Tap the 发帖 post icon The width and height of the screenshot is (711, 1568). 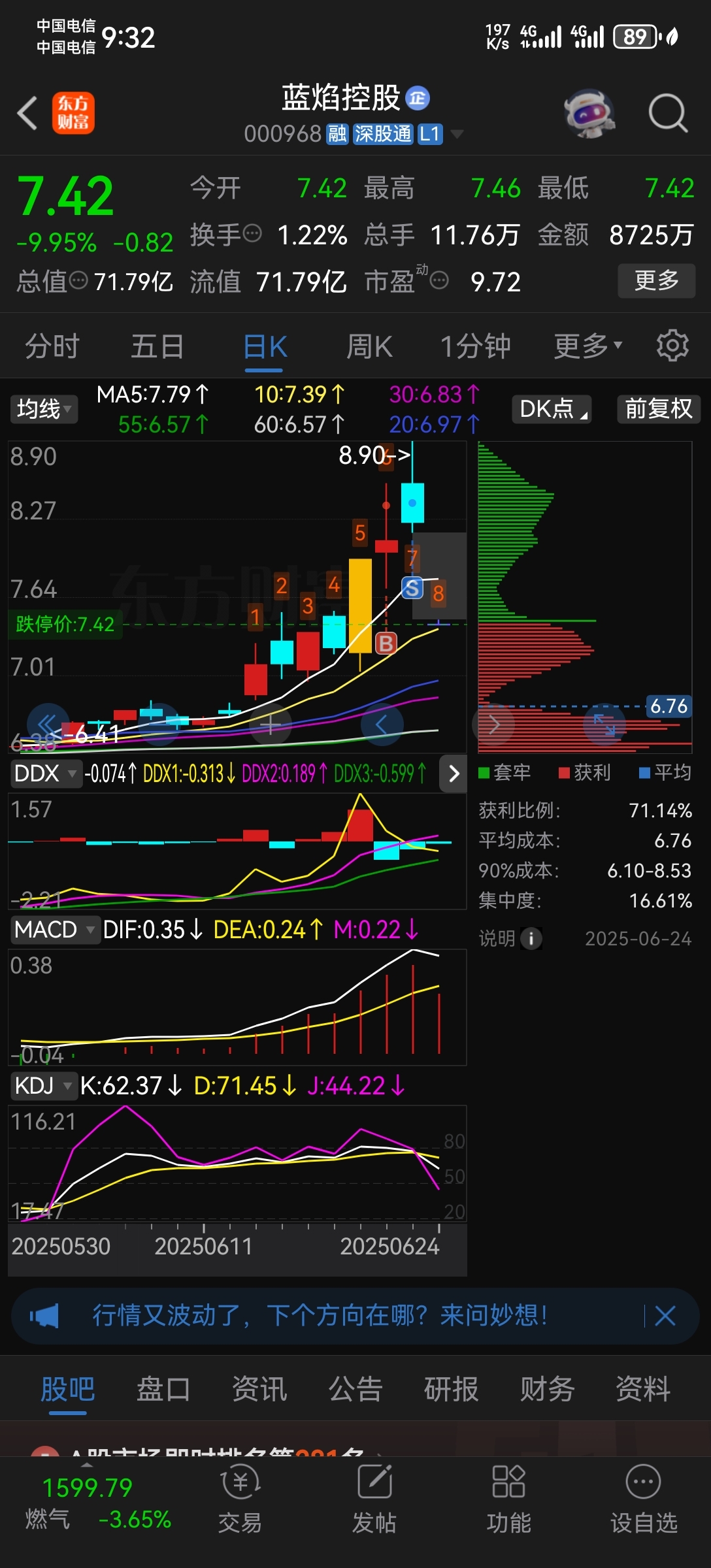(374, 1499)
